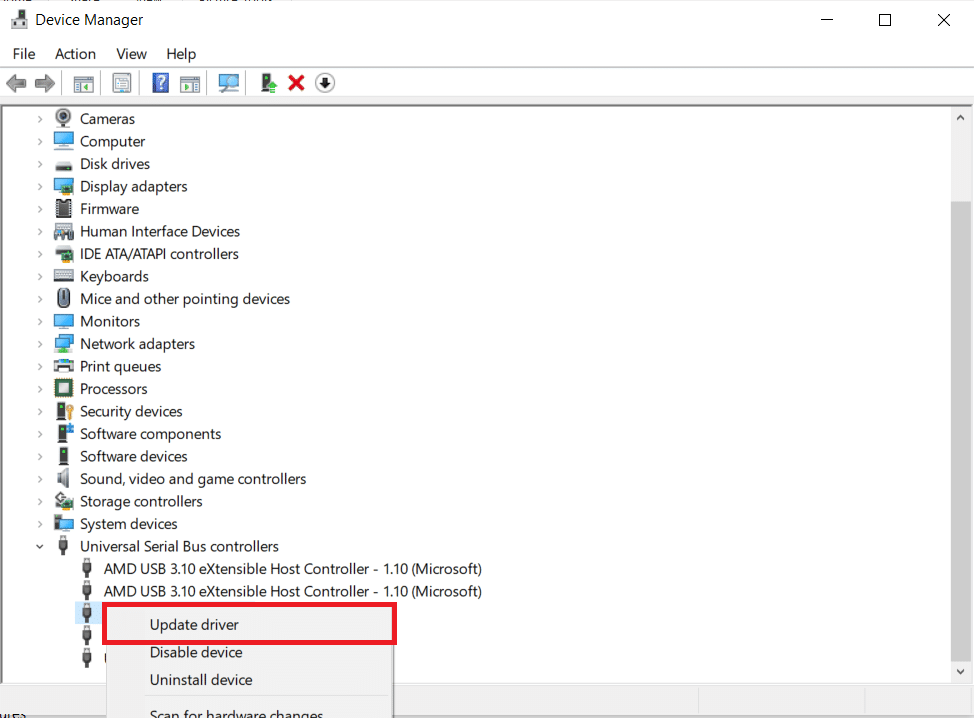Screen dimensions: 974x718
Task: Choose Update driver from the context menu
Action: [x=194, y=623]
